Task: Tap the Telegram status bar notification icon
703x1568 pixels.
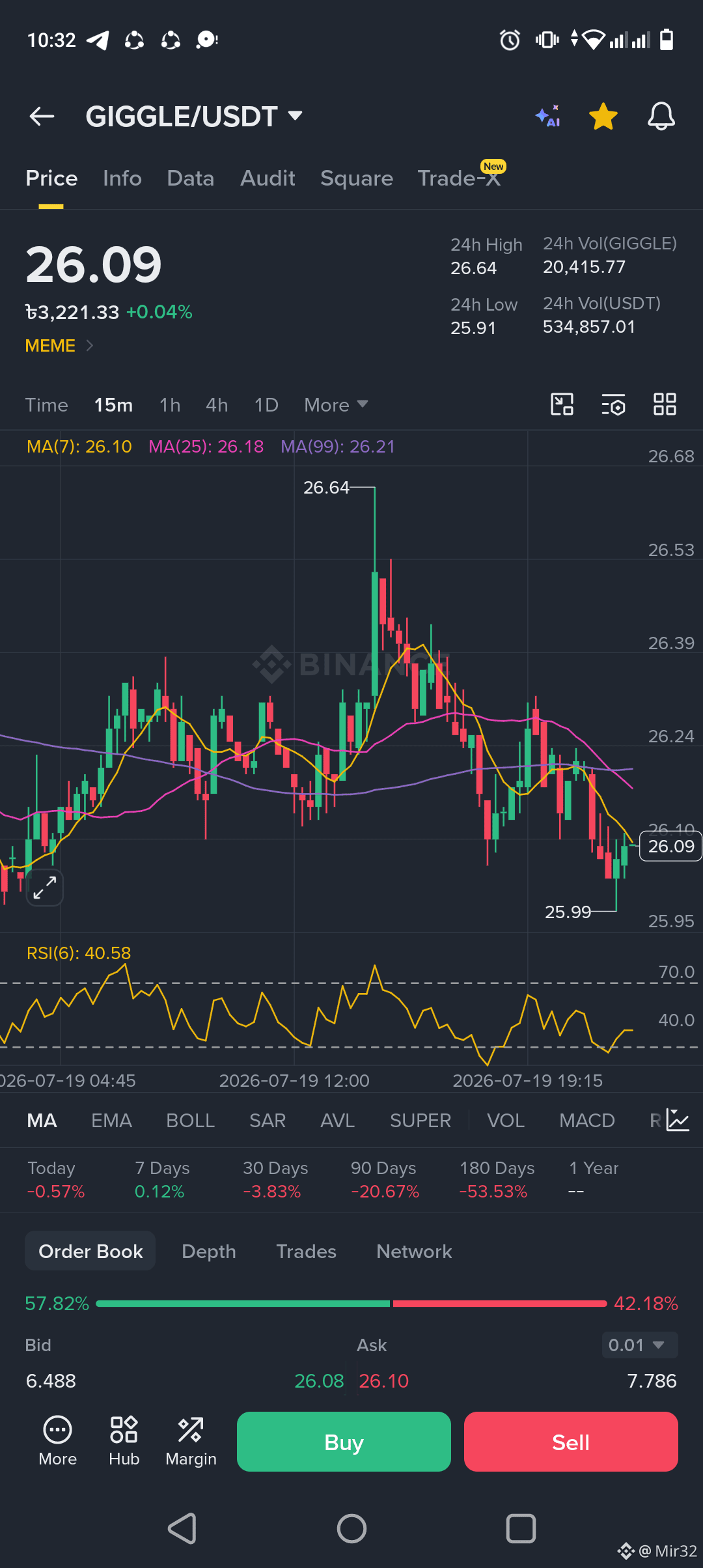Action: click(x=98, y=40)
